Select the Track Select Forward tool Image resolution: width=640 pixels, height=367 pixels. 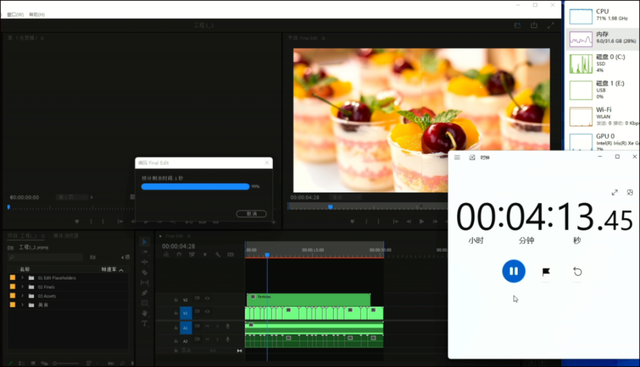(144, 252)
